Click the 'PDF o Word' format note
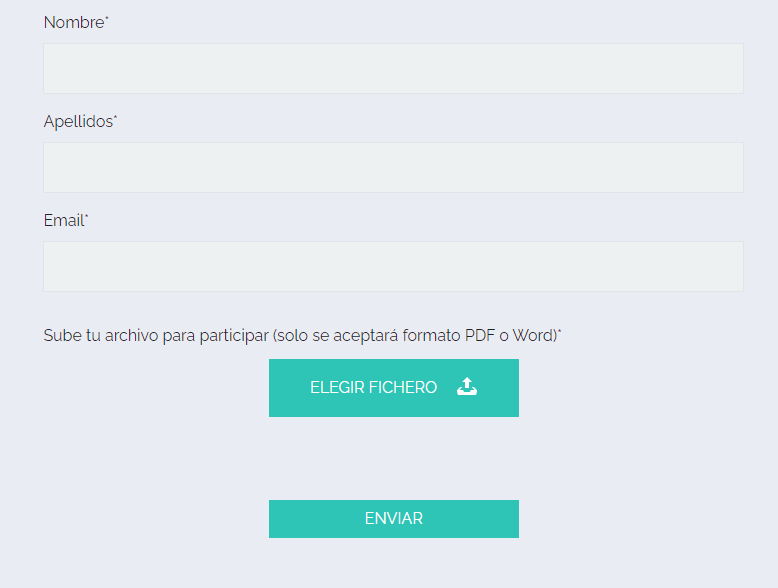 (x=511, y=335)
